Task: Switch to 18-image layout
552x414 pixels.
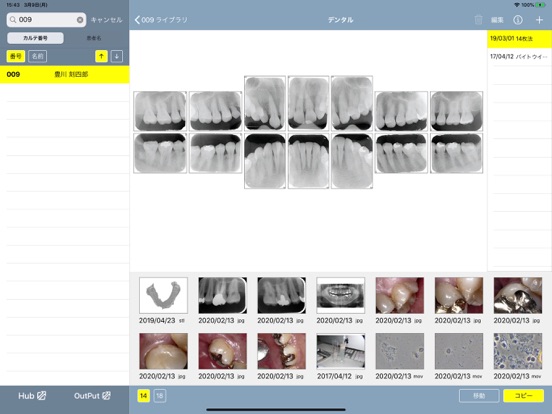Action: pos(160,396)
